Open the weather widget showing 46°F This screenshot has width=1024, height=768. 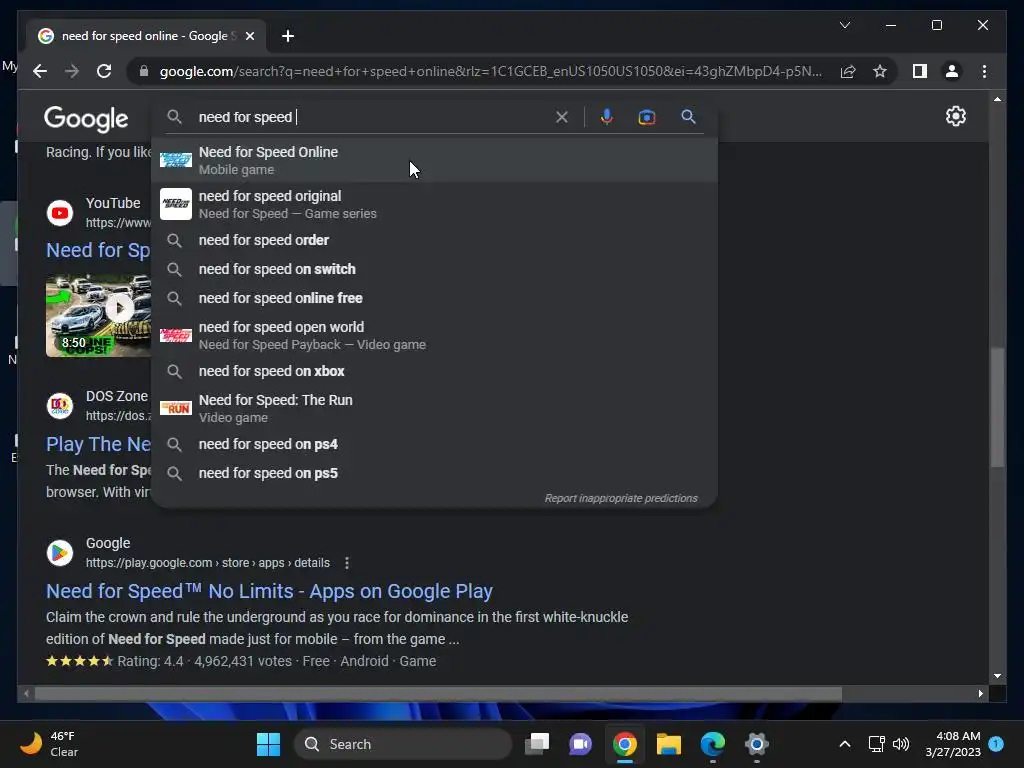[x=49, y=744]
